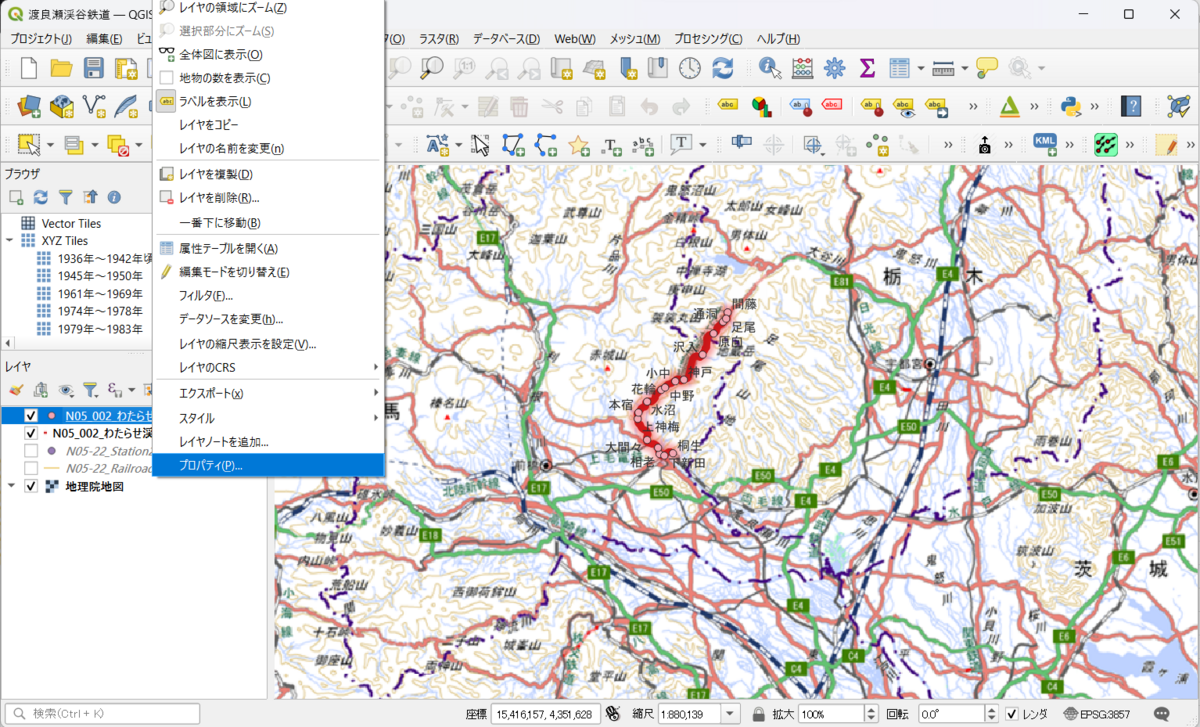Open the プロジェクト menu

pos(40,39)
